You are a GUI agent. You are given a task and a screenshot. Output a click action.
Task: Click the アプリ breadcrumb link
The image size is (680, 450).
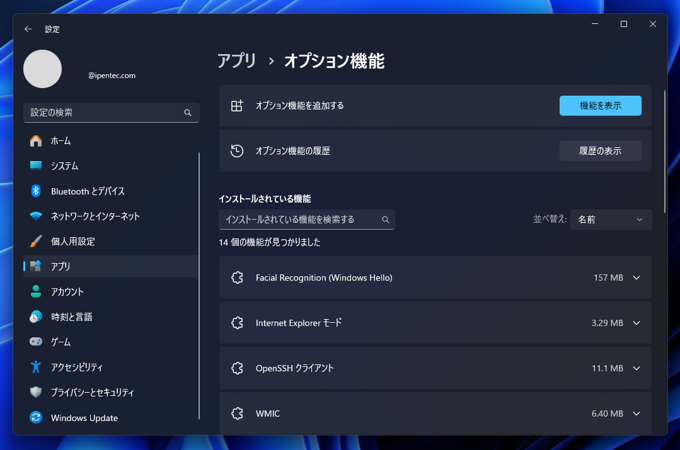(236, 61)
